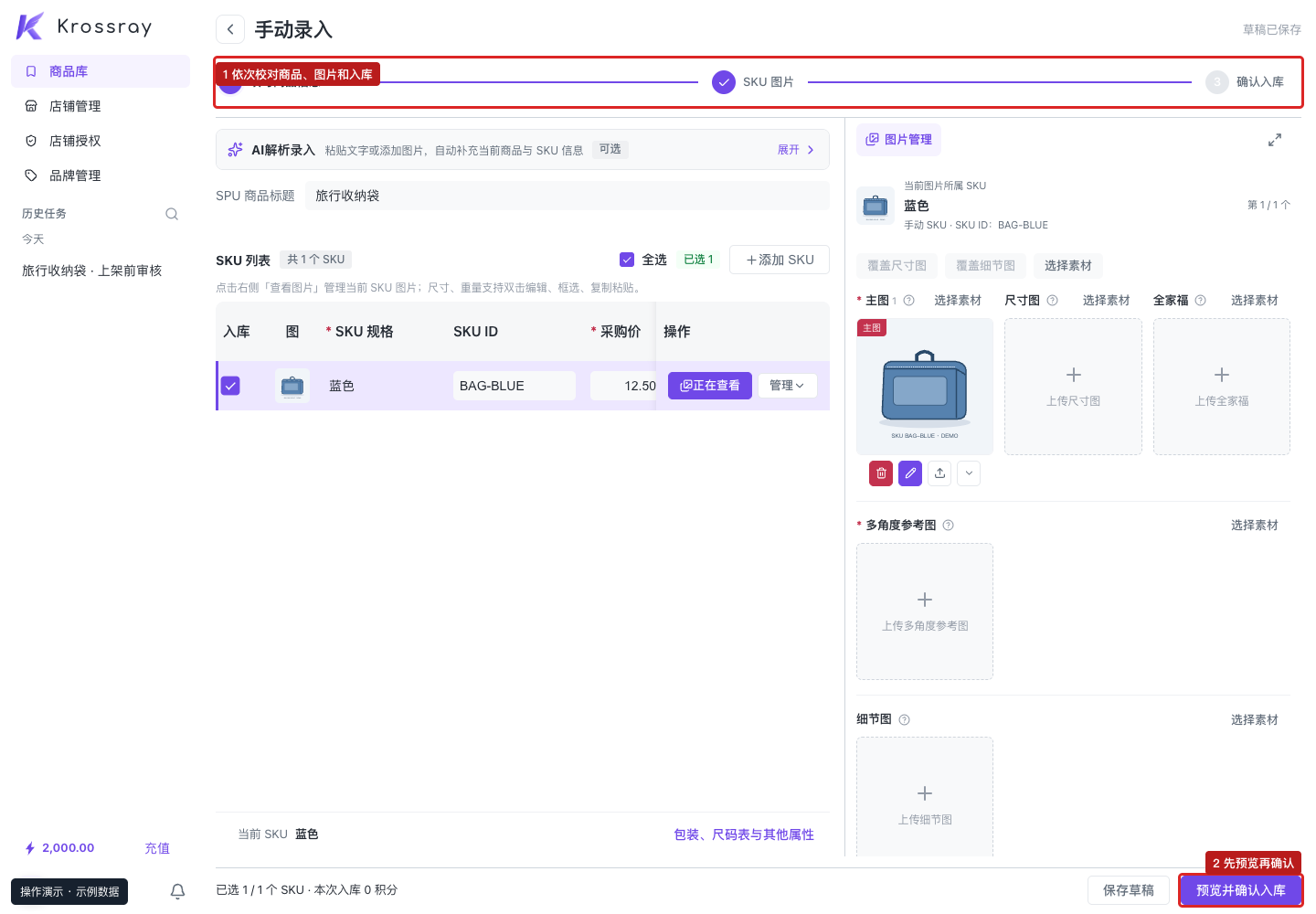Click the 保存草稿 button

(1129, 890)
